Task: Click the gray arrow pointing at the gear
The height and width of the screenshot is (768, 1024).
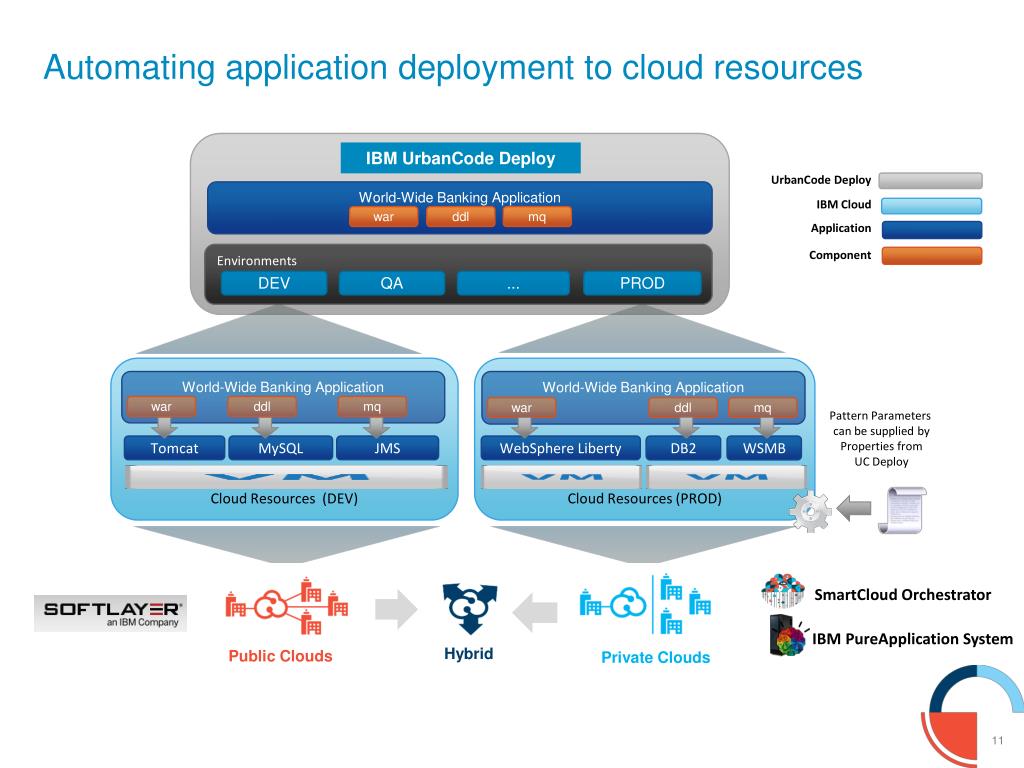Action: tap(854, 508)
